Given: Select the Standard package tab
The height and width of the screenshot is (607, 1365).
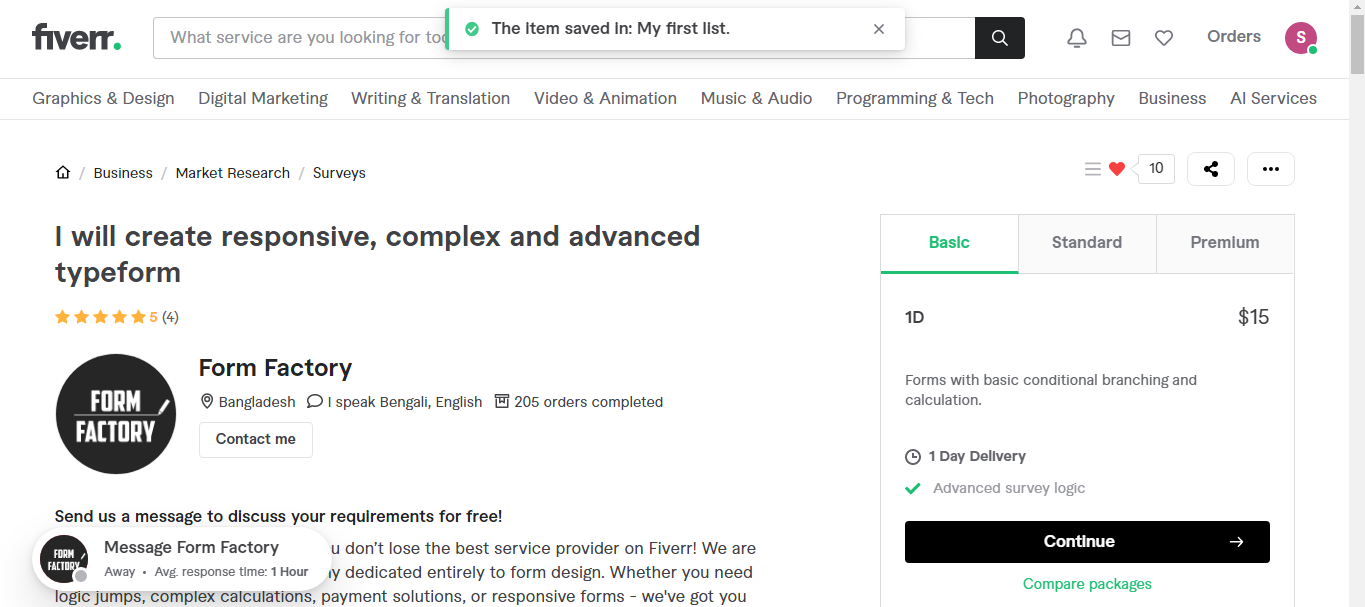Looking at the screenshot, I should (x=1087, y=243).
